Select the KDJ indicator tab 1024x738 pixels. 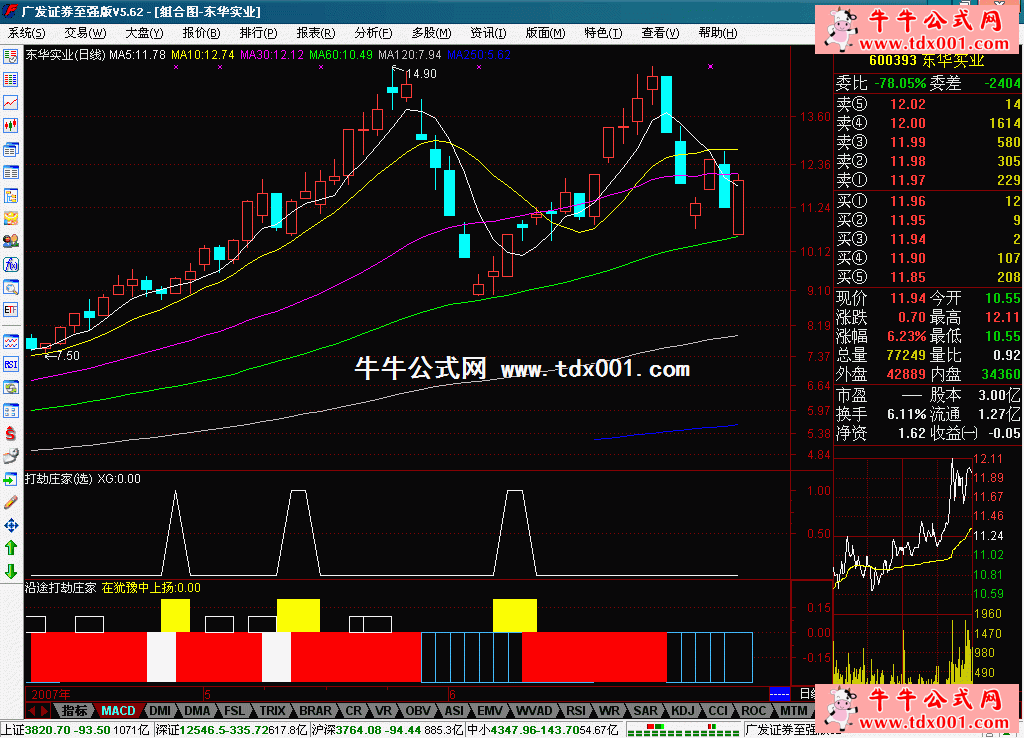pyautogui.click(x=683, y=711)
